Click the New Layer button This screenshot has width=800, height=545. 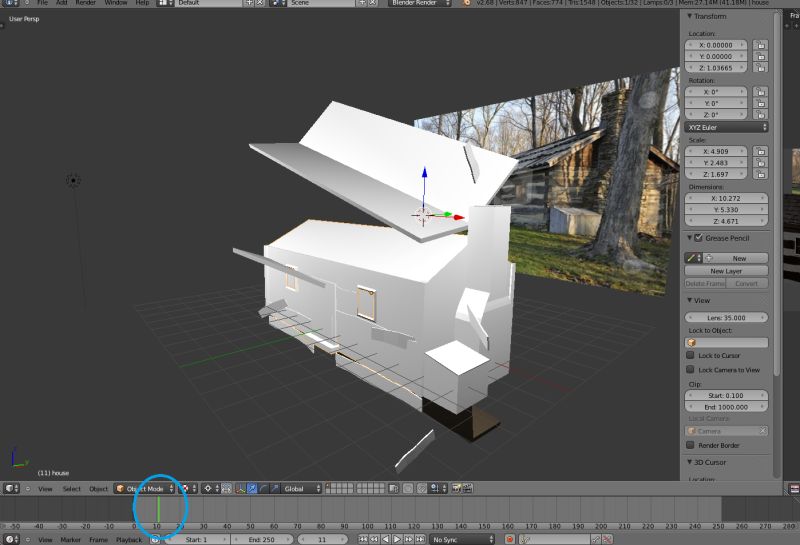click(726, 271)
